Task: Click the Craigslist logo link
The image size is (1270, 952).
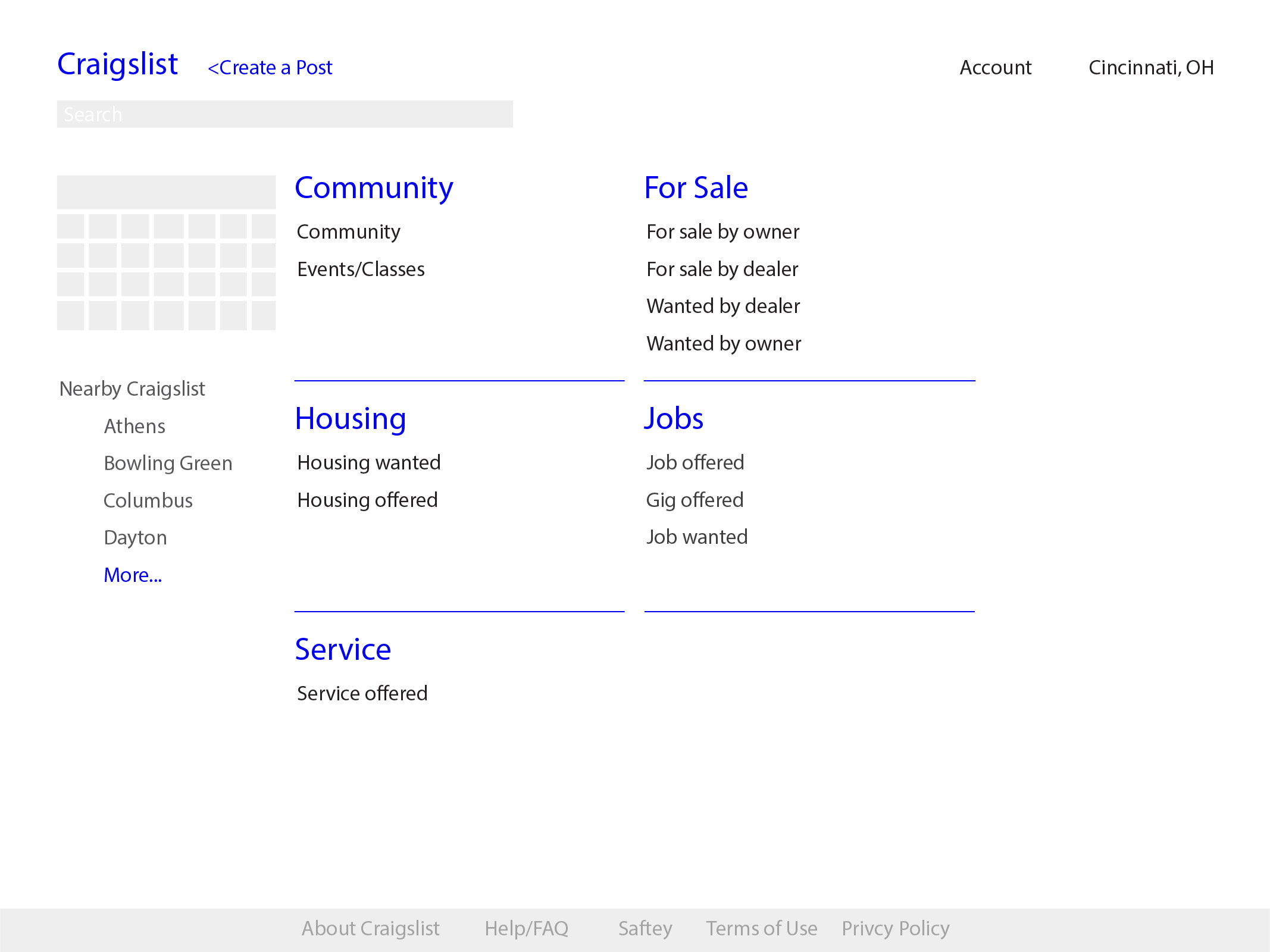Action: coord(117,64)
